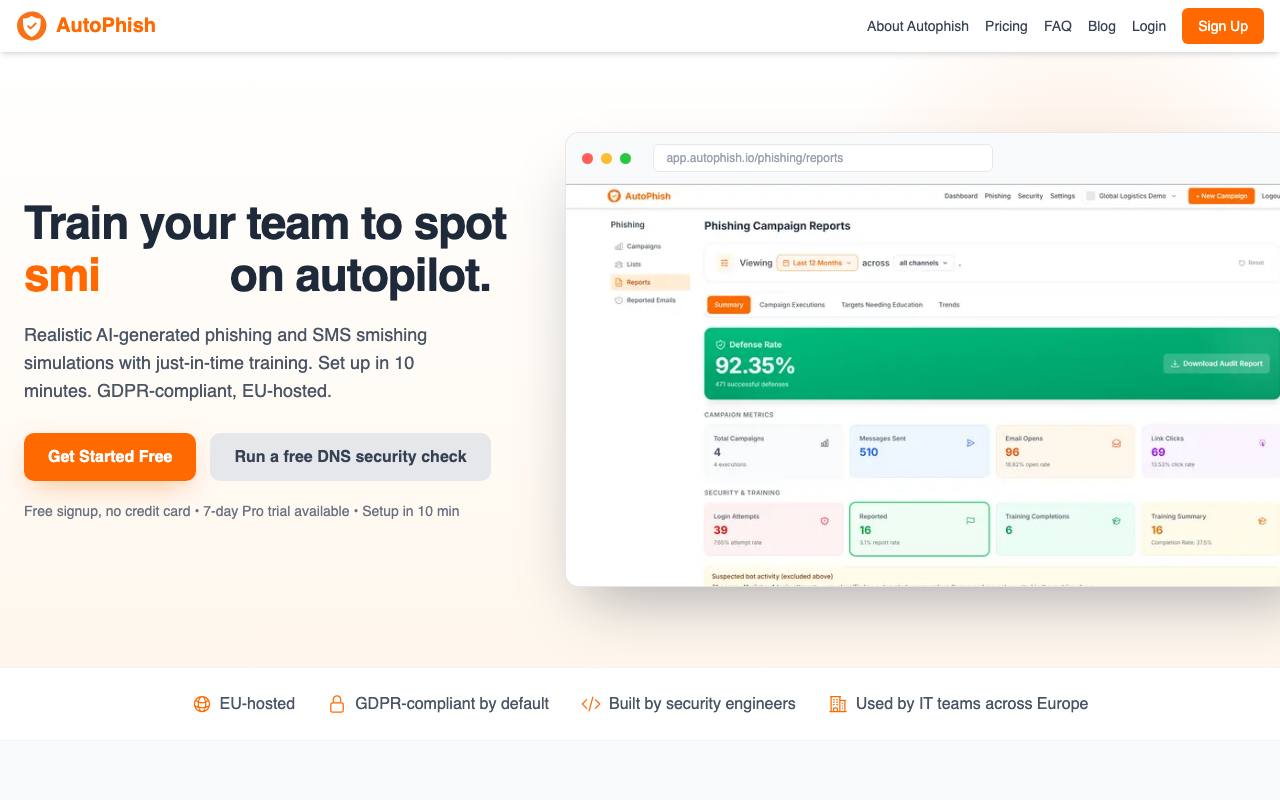Switch to Campaign Executions tab
The height and width of the screenshot is (800, 1280).
[x=792, y=305]
